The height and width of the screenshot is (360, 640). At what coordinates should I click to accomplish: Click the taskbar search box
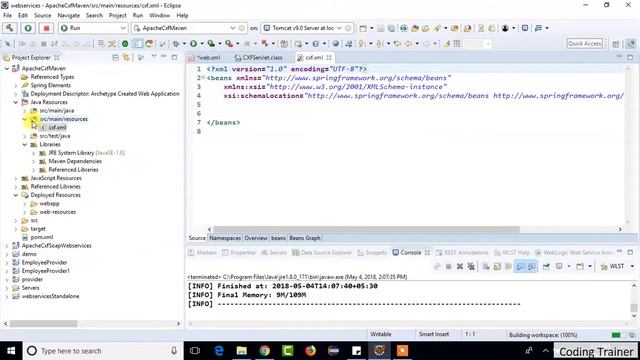(x=102, y=351)
